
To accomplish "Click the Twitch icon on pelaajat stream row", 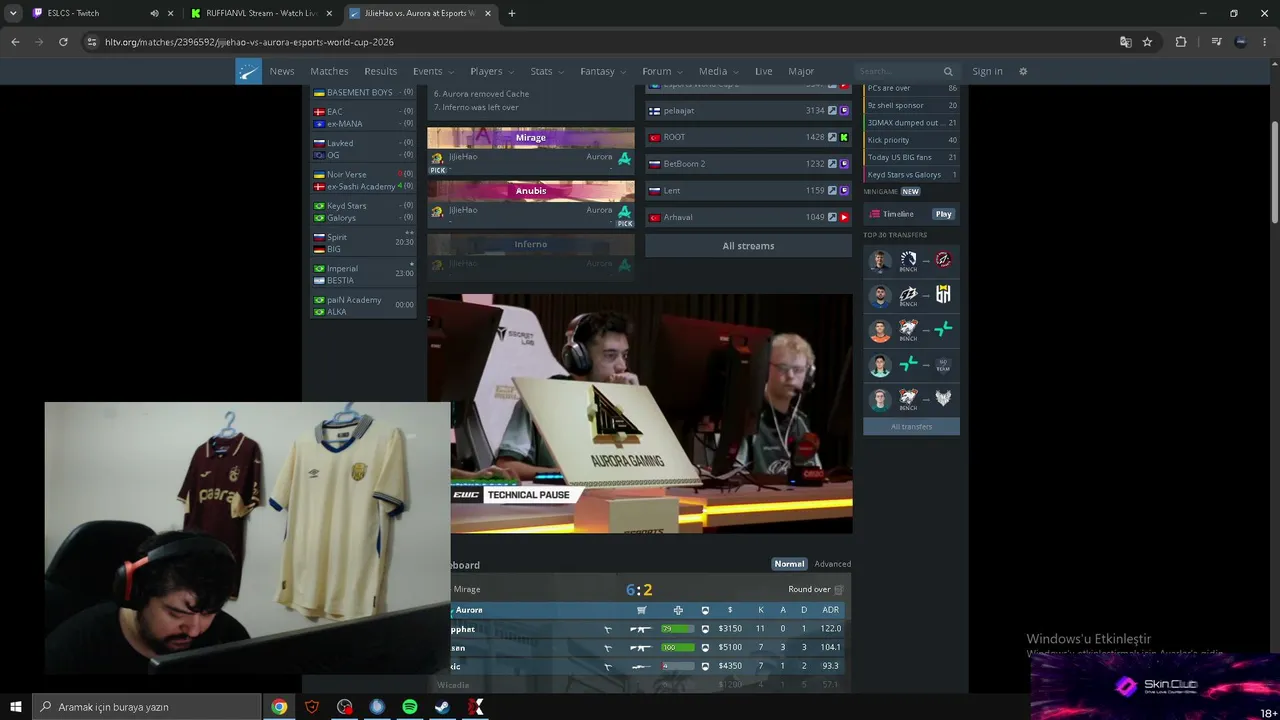I will click(x=844, y=111).
